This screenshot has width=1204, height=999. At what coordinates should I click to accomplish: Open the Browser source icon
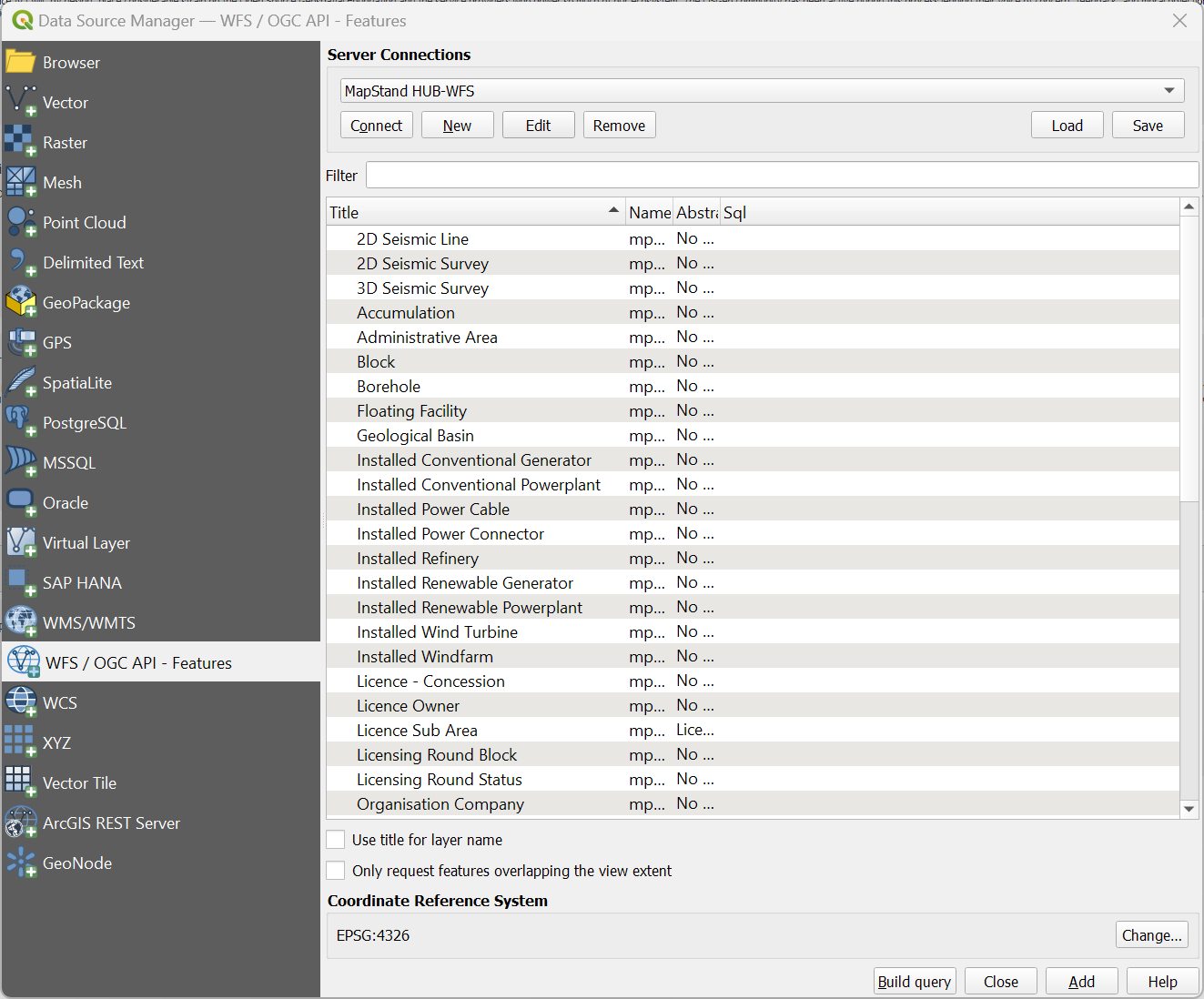(x=21, y=63)
